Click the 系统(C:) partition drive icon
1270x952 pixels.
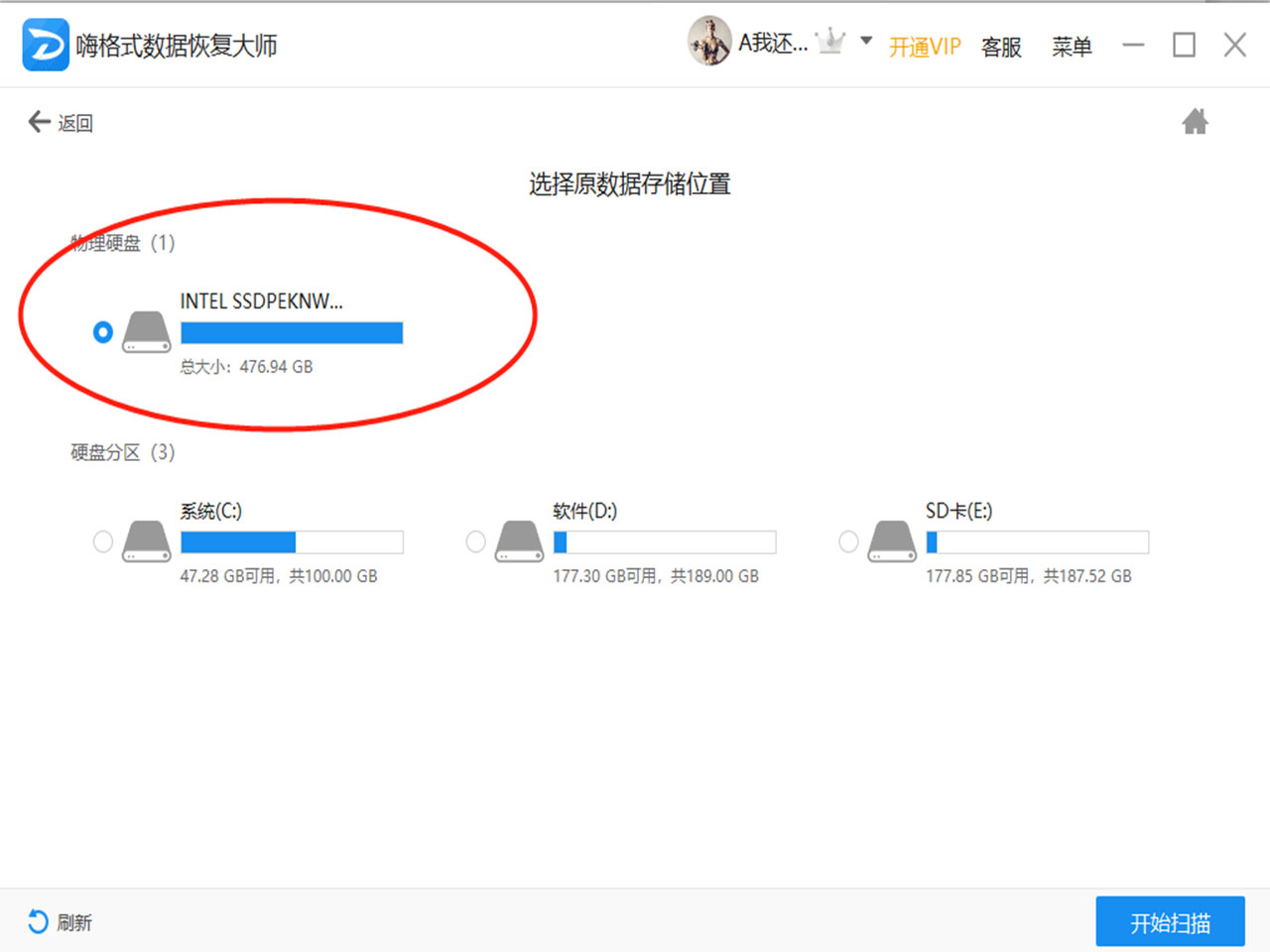click(146, 541)
